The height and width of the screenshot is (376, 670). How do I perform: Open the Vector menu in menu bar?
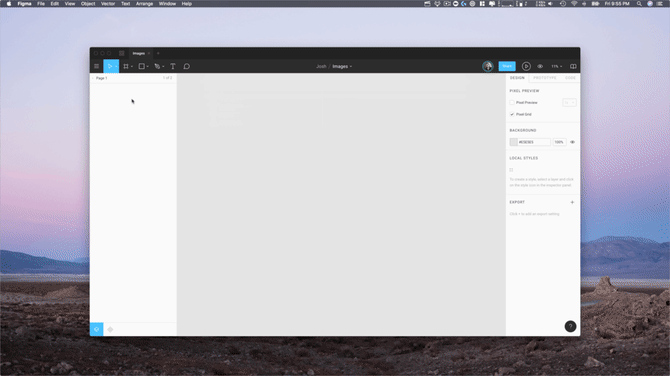click(x=108, y=3)
